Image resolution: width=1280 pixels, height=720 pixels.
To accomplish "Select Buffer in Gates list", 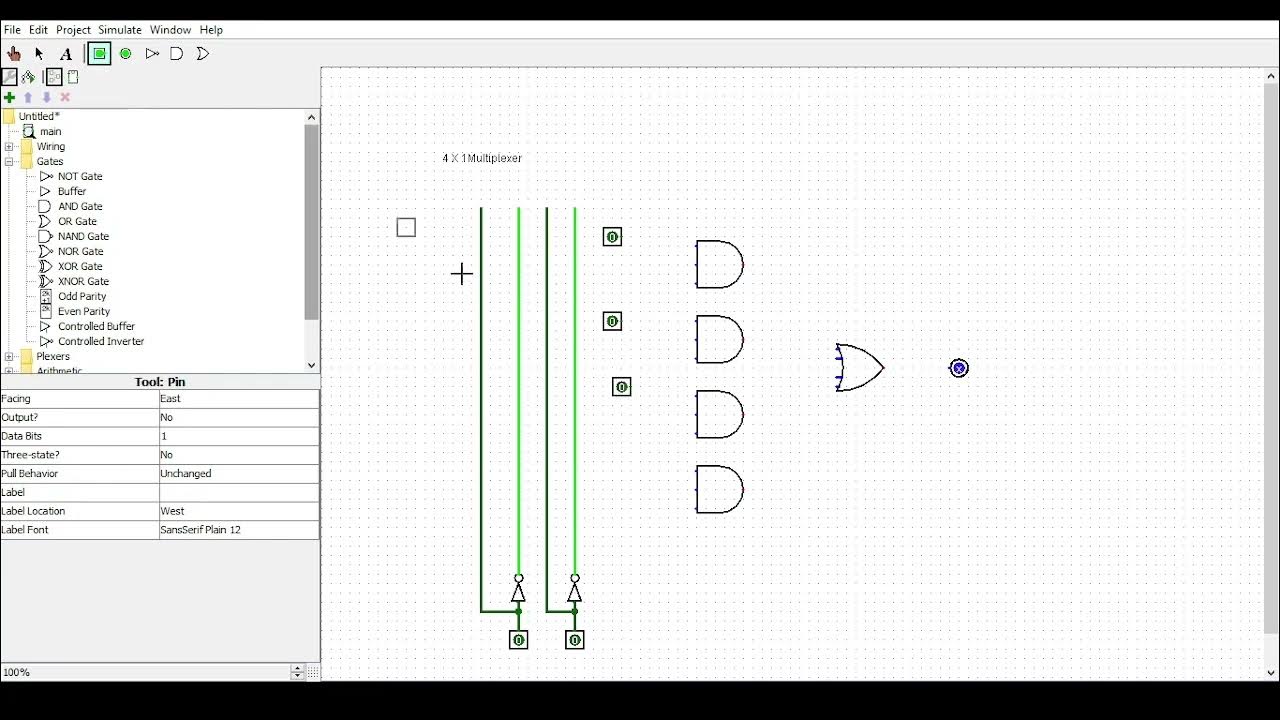I will [72, 191].
